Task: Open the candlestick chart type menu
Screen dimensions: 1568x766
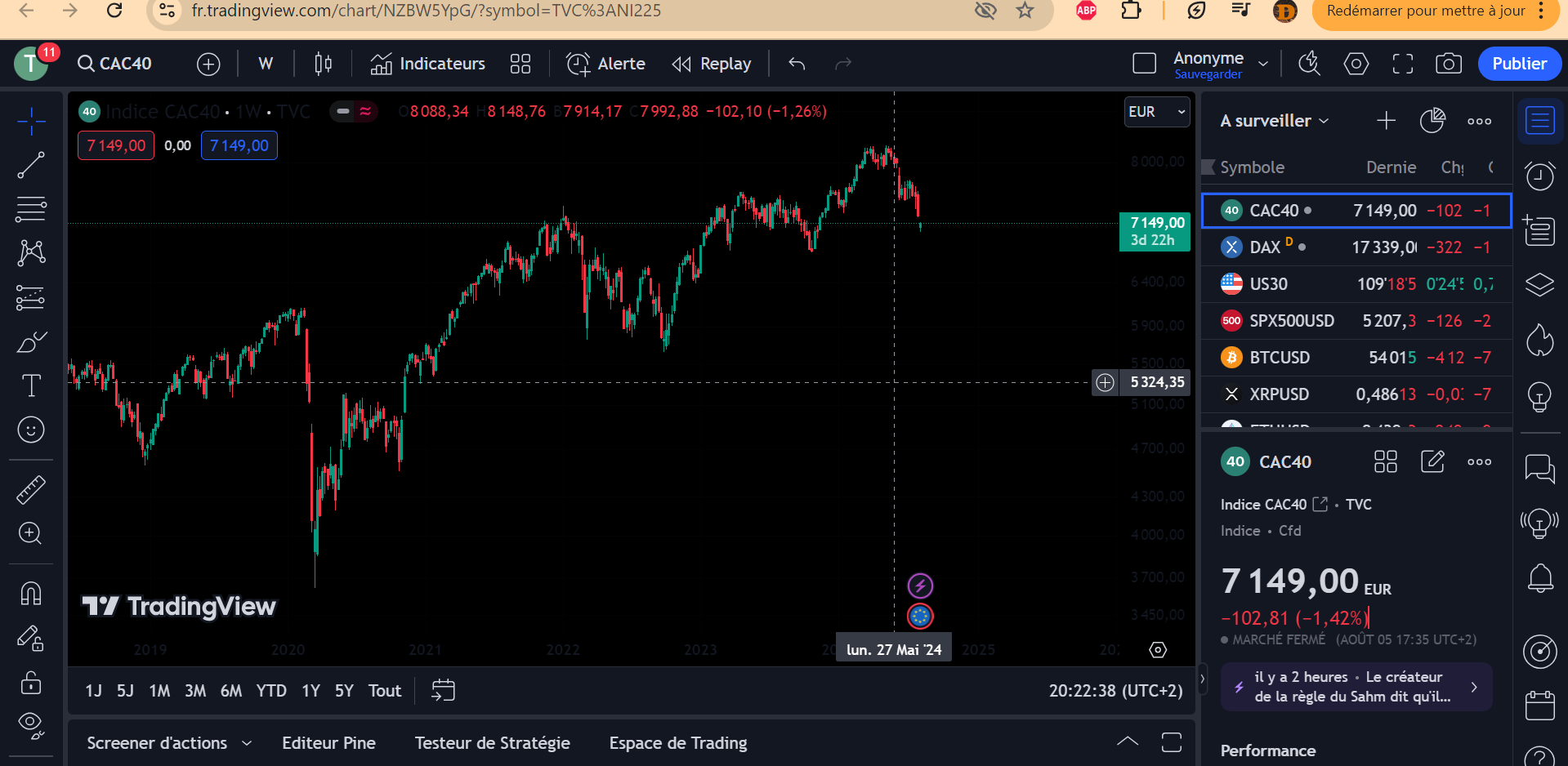Action: [324, 64]
